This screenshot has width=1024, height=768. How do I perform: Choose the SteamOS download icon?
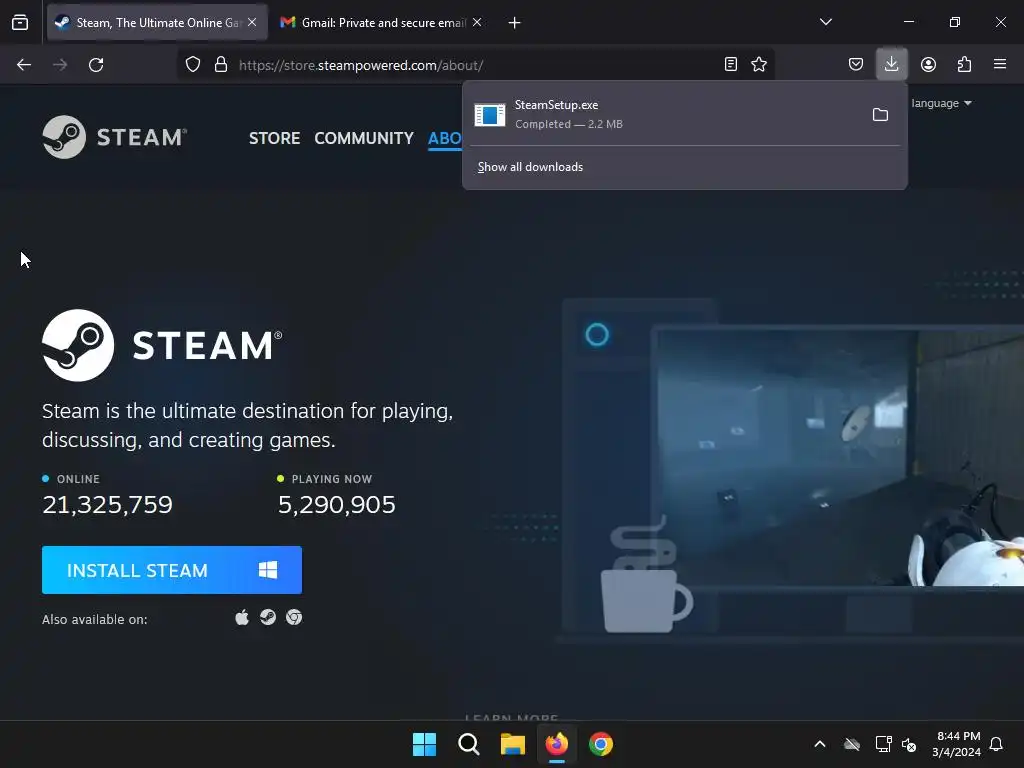coord(268,617)
